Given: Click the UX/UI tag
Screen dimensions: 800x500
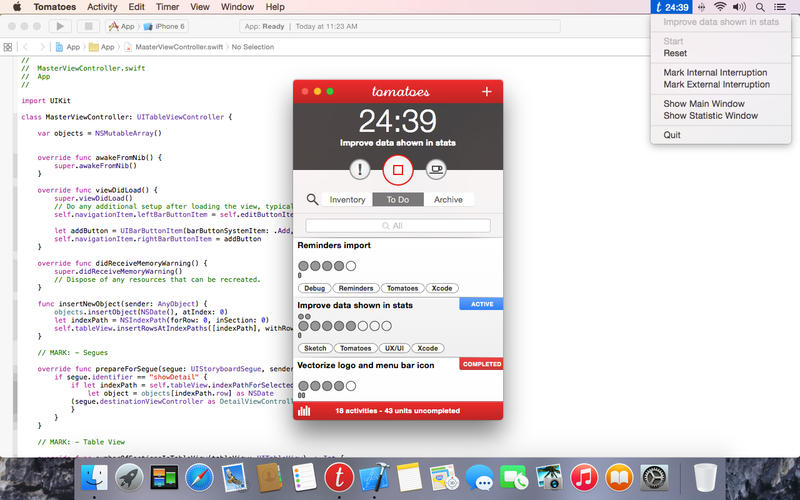Looking at the screenshot, I should click(394, 348).
